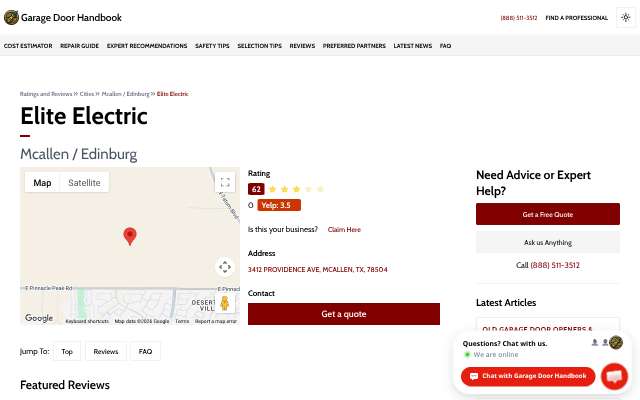This screenshot has width=640, height=400.
Task: Click the Elite Electric breadcrumb
Action: pyautogui.click(x=172, y=94)
